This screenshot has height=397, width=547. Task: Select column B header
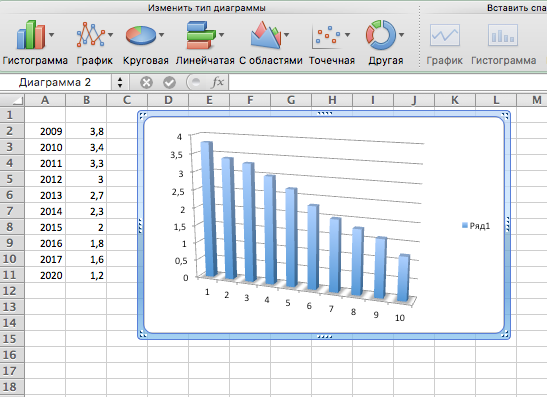[86, 100]
